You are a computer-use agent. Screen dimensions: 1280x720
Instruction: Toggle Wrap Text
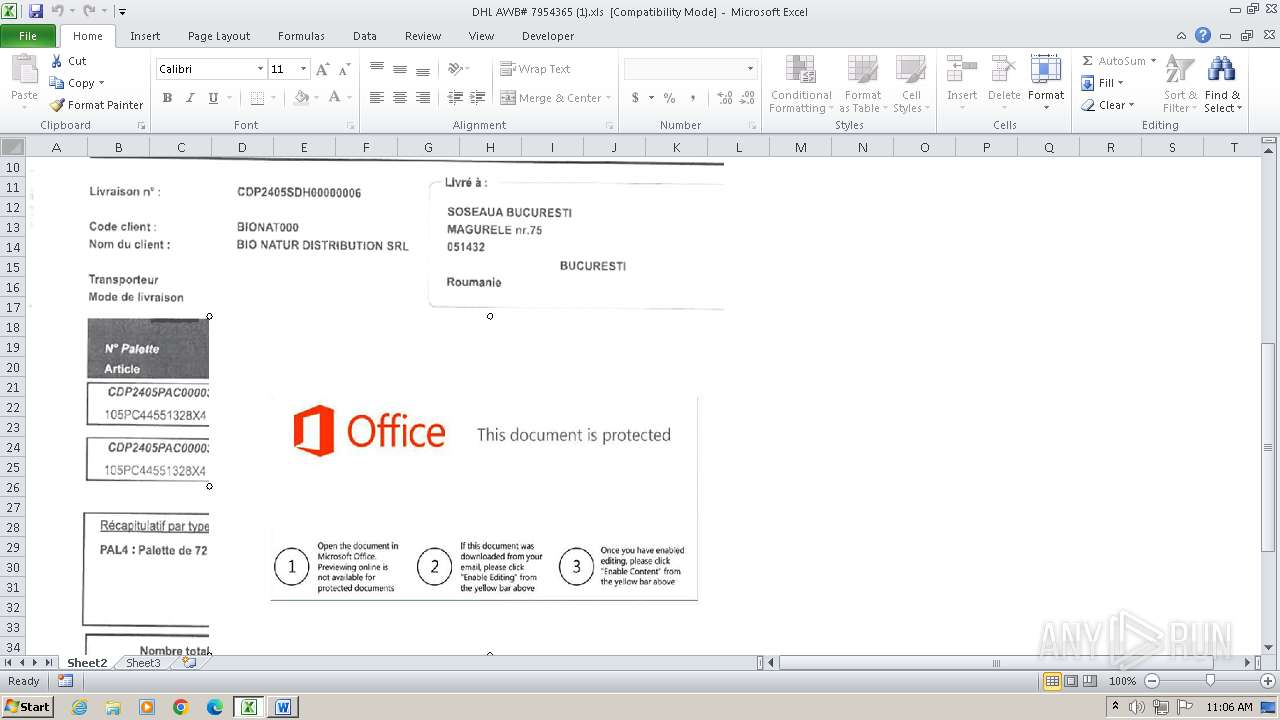coord(535,69)
